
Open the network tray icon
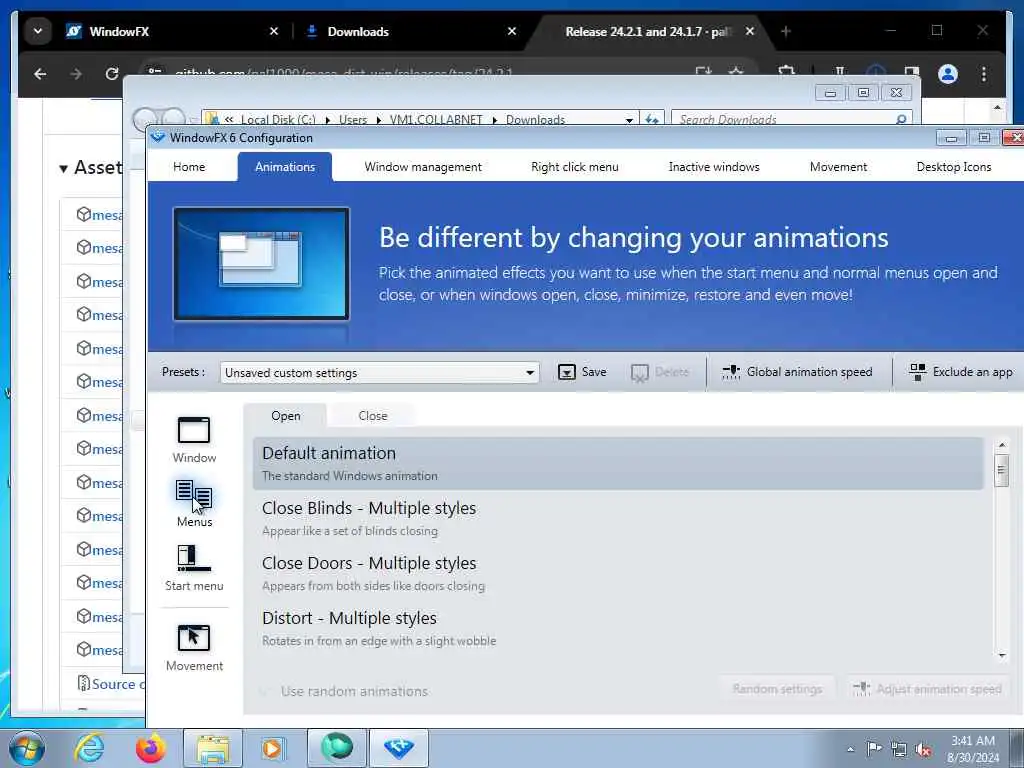pyautogui.click(x=899, y=749)
